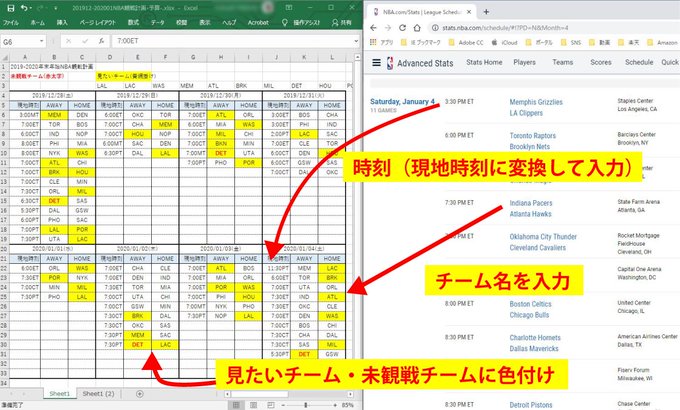Viewport: 680px width, 410px height.
Task: Click the browser address bar URL
Action: coord(505,28)
